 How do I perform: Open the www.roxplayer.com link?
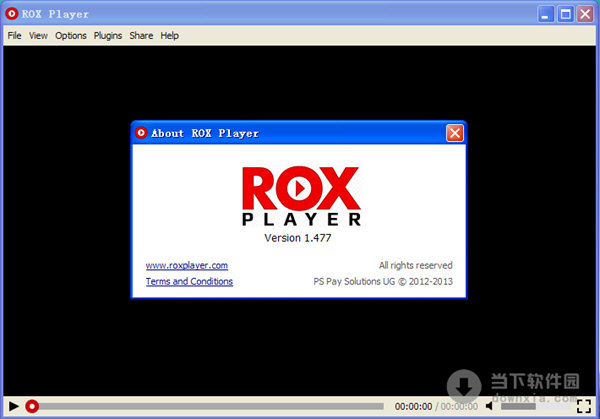pos(187,265)
